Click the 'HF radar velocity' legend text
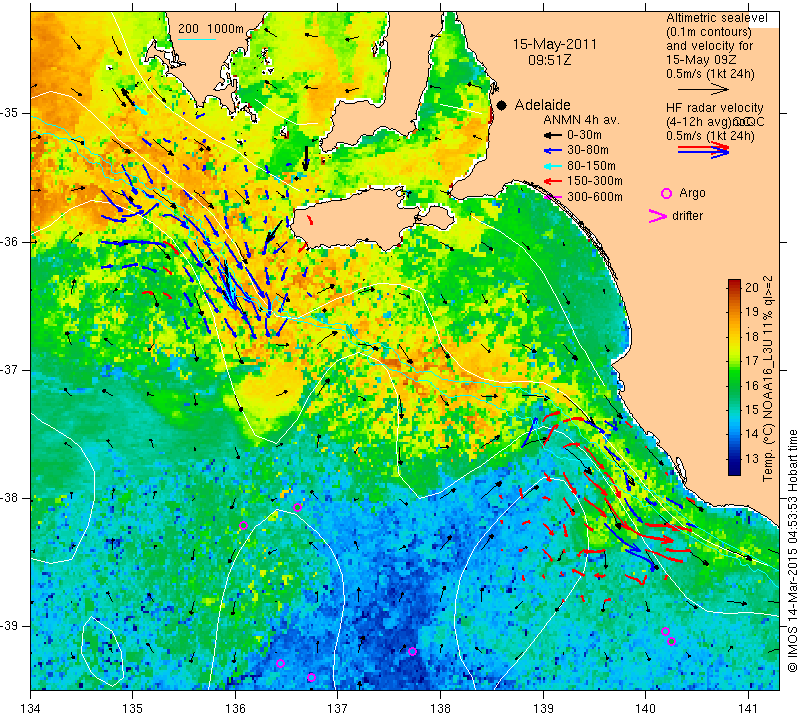The height and width of the screenshot is (720, 800). 714,108
